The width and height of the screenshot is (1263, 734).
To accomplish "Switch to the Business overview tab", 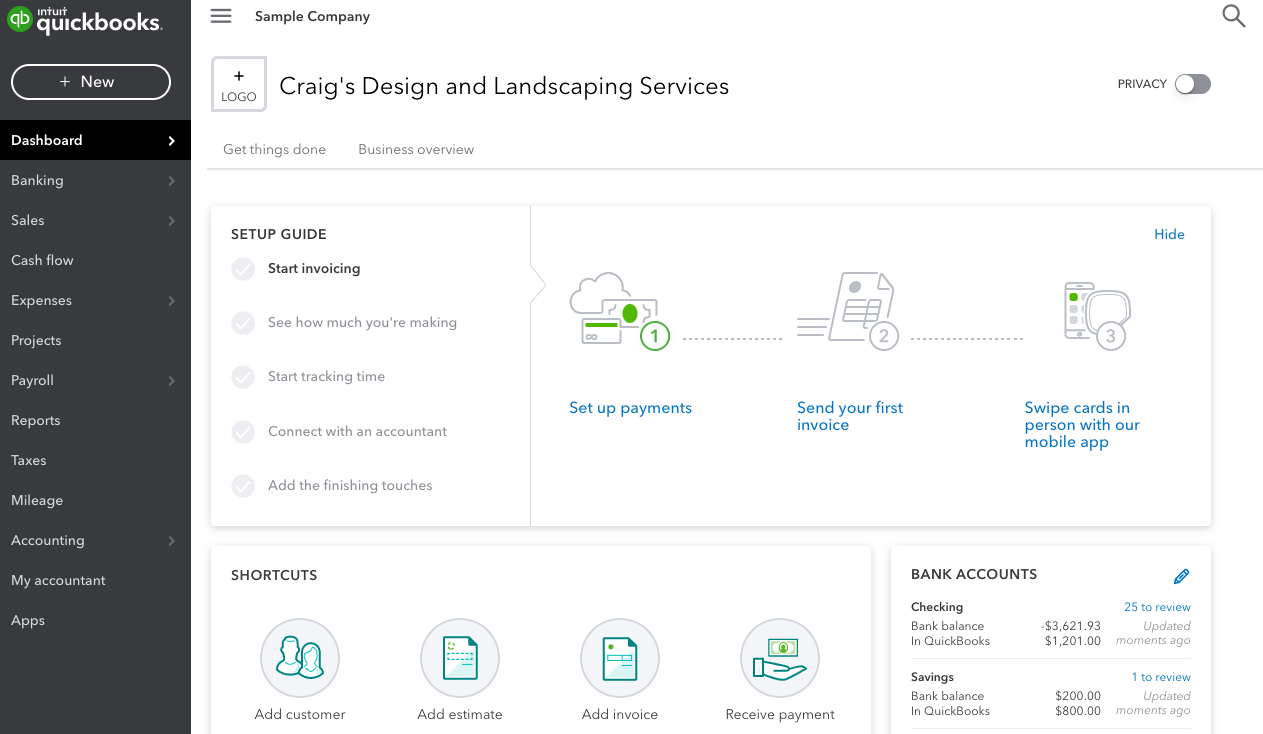I will [416, 149].
